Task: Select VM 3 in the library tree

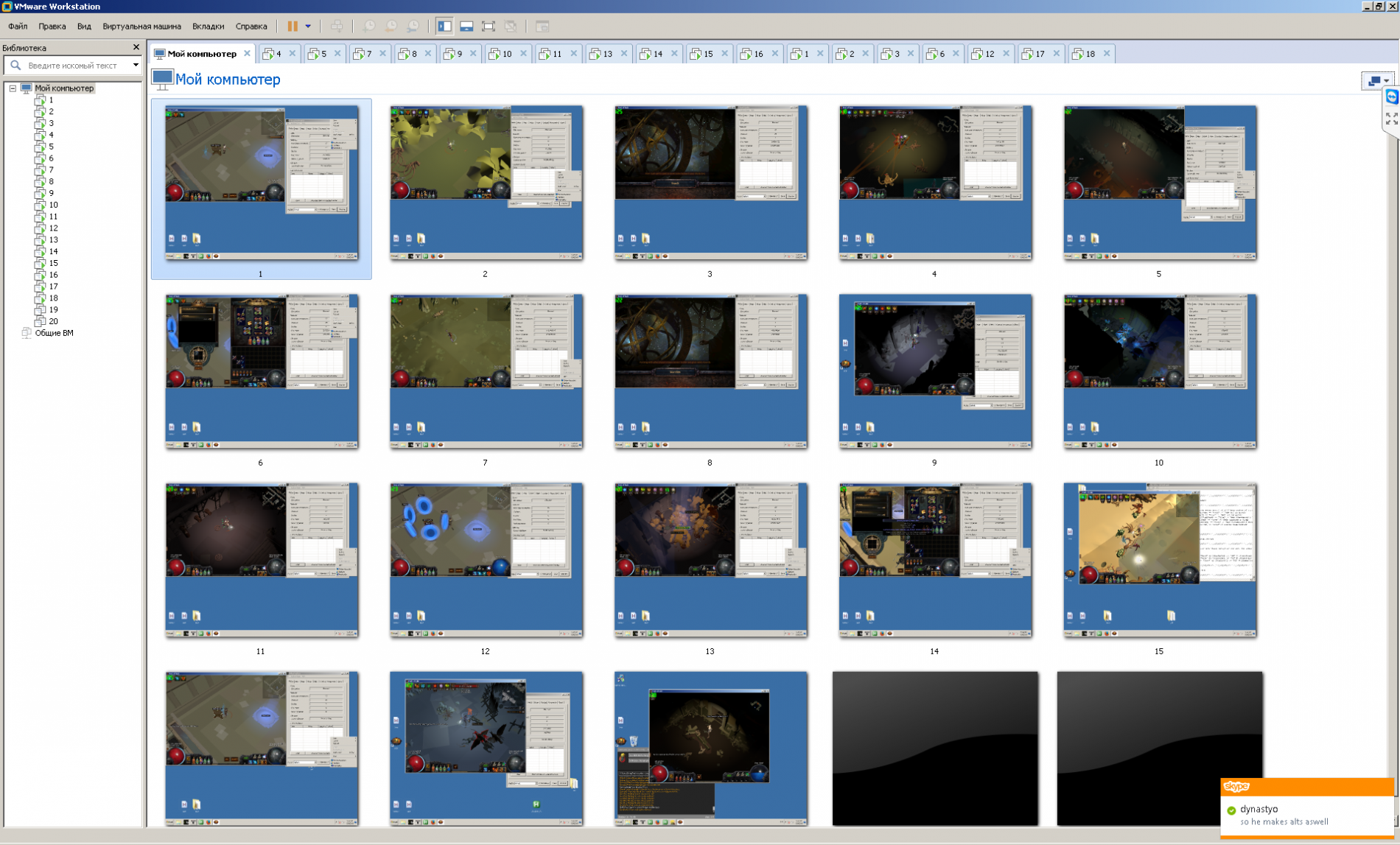Action: click(51, 123)
